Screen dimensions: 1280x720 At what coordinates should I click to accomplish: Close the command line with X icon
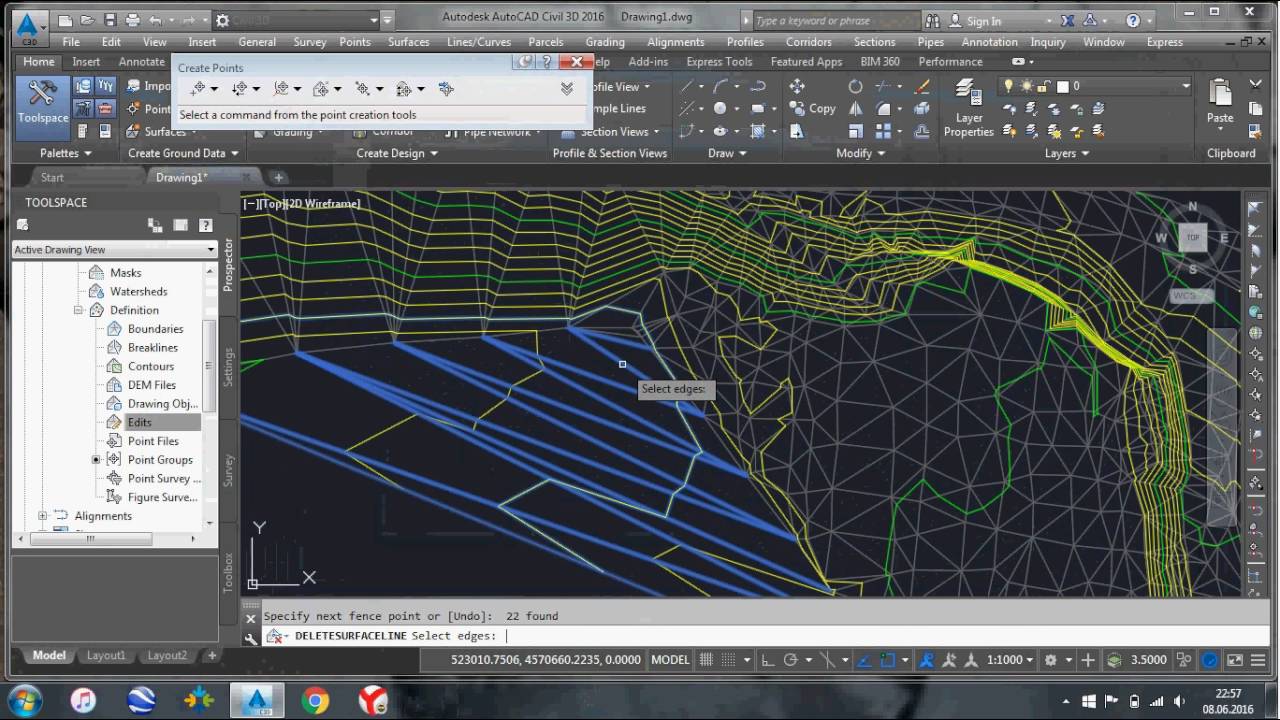(x=250, y=618)
